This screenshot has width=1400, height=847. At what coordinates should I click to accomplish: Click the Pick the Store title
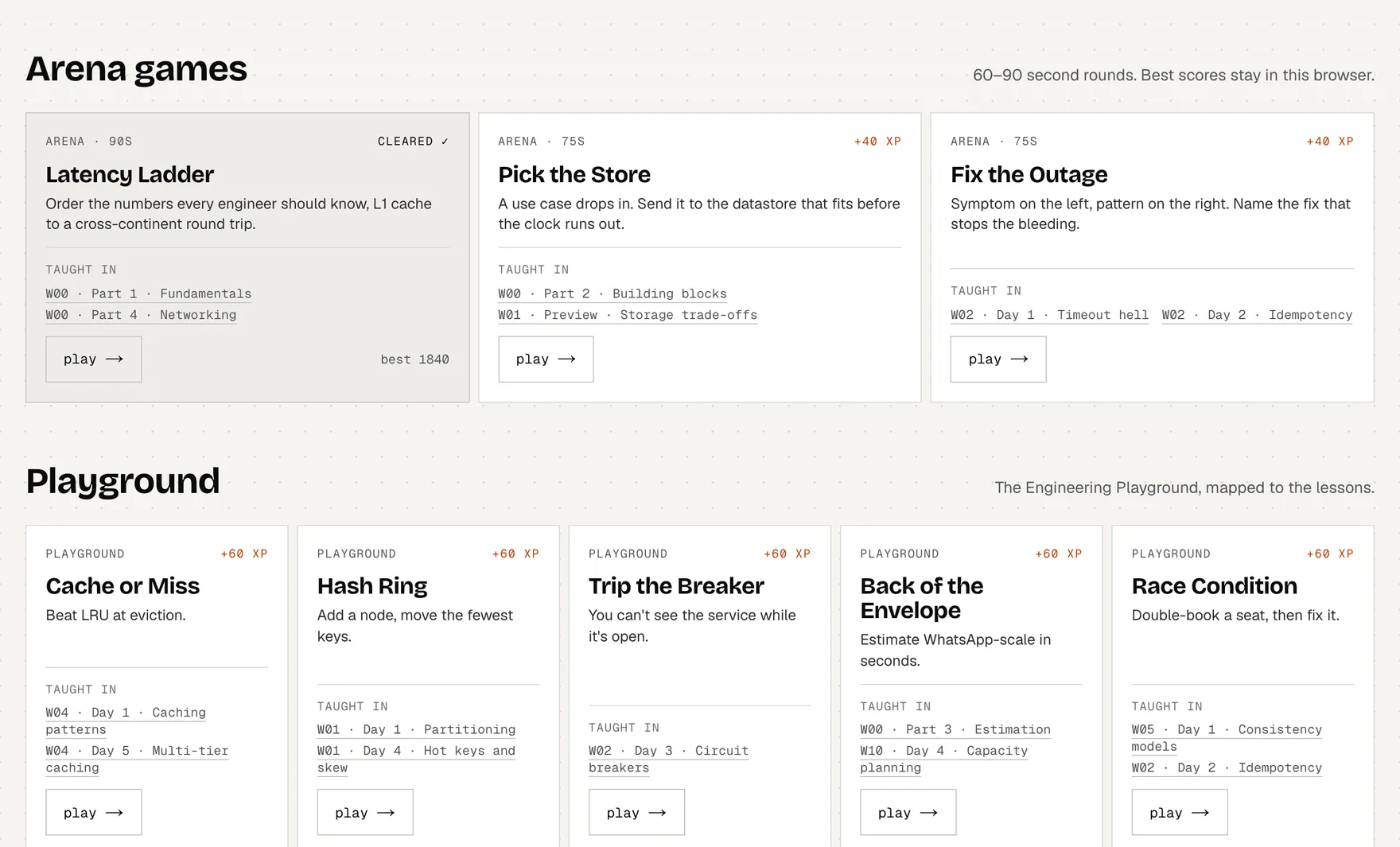[x=574, y=174]
